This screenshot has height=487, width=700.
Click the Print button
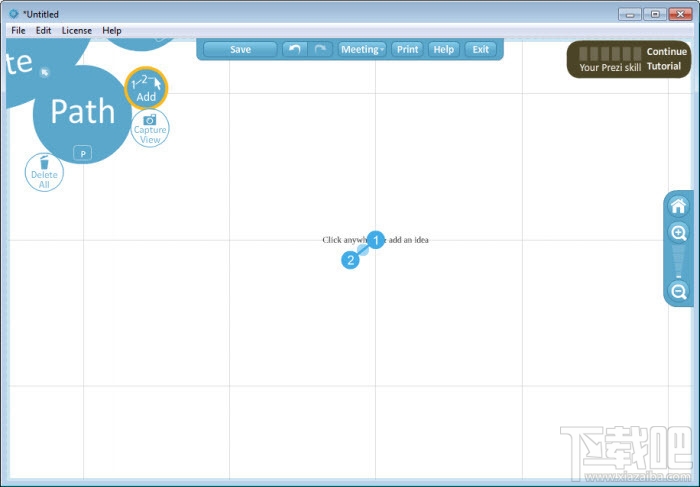(x=408, y=50)
